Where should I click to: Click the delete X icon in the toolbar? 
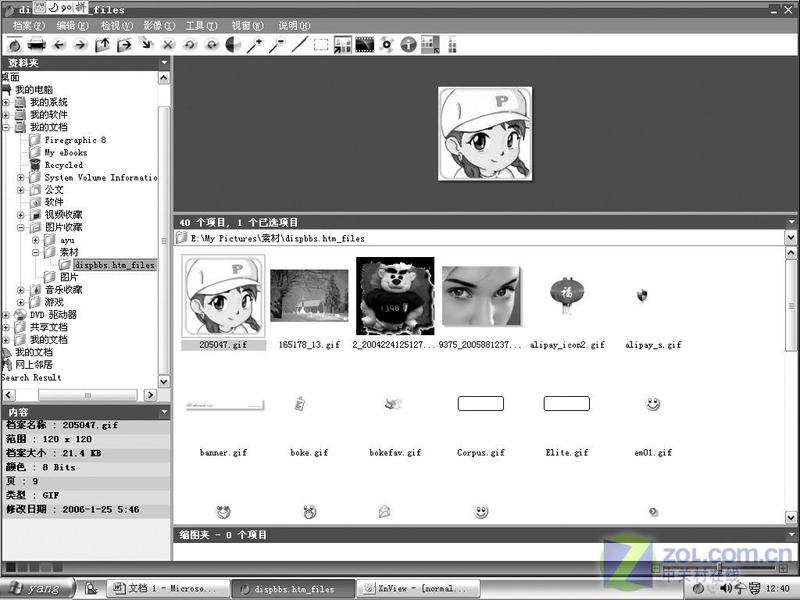click(168, 45)
